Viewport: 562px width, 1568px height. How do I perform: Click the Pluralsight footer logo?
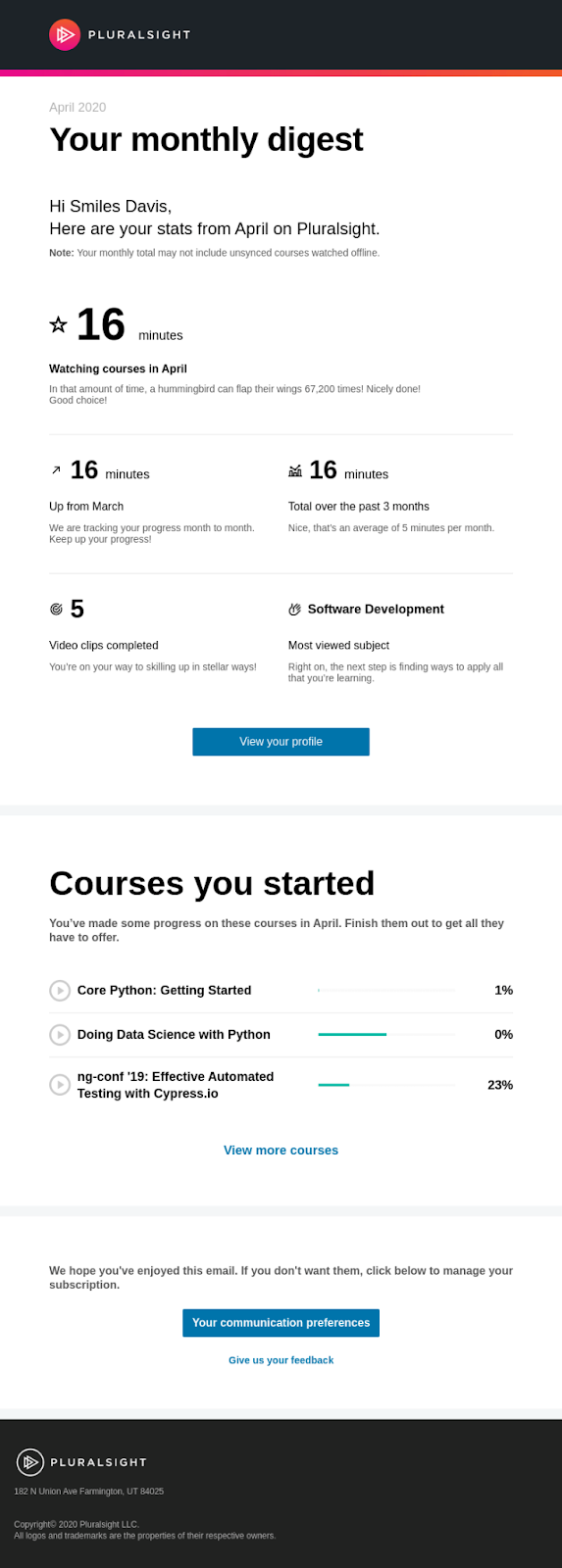pyautogui.click(x=81, y=1462)
